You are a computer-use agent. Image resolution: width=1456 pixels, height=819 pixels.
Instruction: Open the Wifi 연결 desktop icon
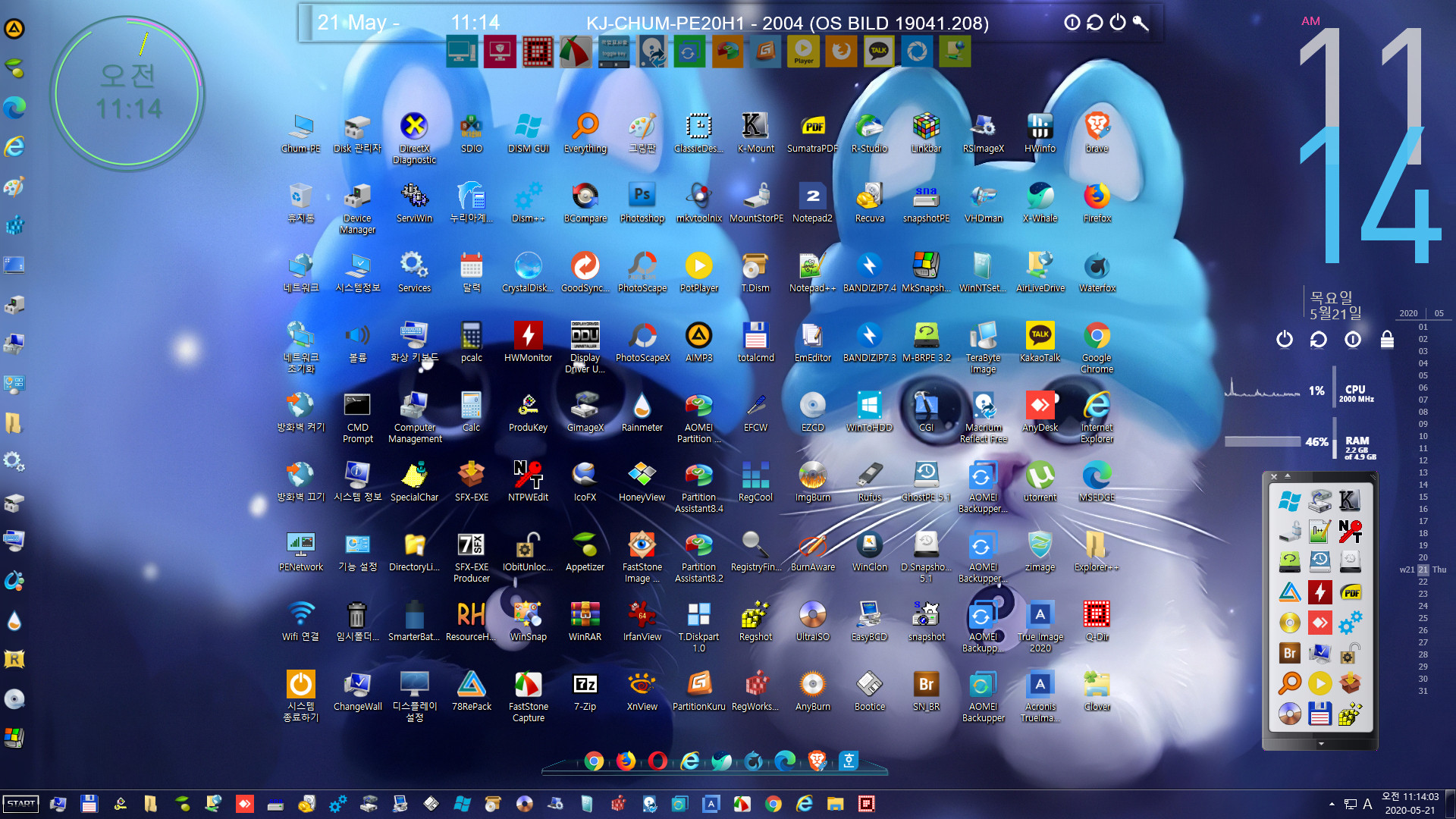tap(300, 622)
